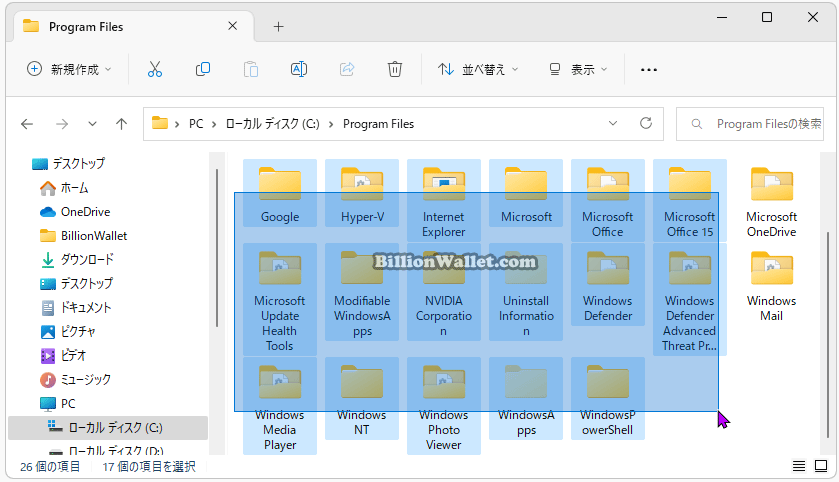Open OneDrive in navigation pane
839x482 pixels.
tap(74, 212)
